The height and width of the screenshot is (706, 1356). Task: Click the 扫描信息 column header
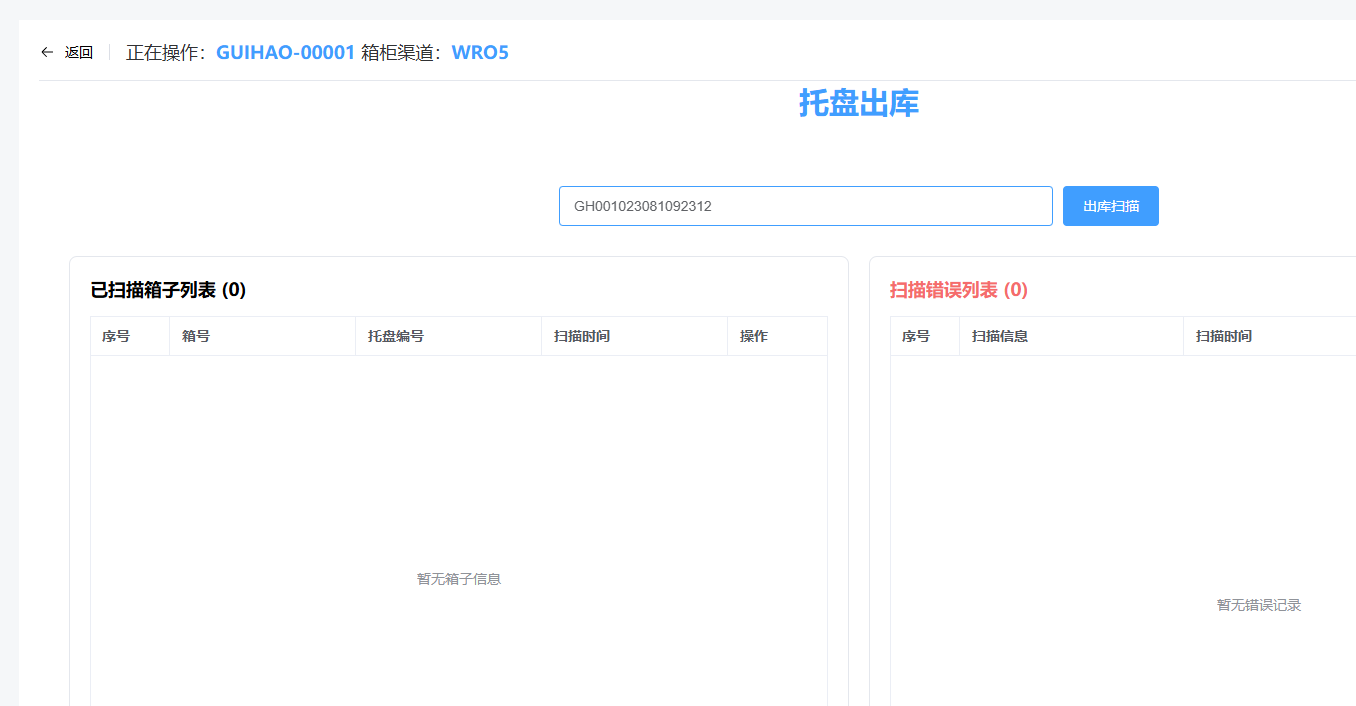pos(1000,336)
